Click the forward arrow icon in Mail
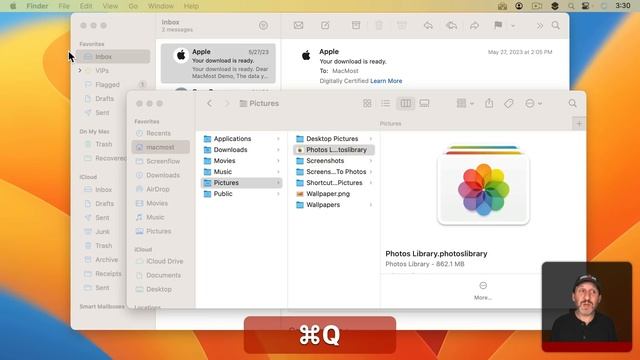Viewport: 640px width, 360px height. click(x=474, y=25)
